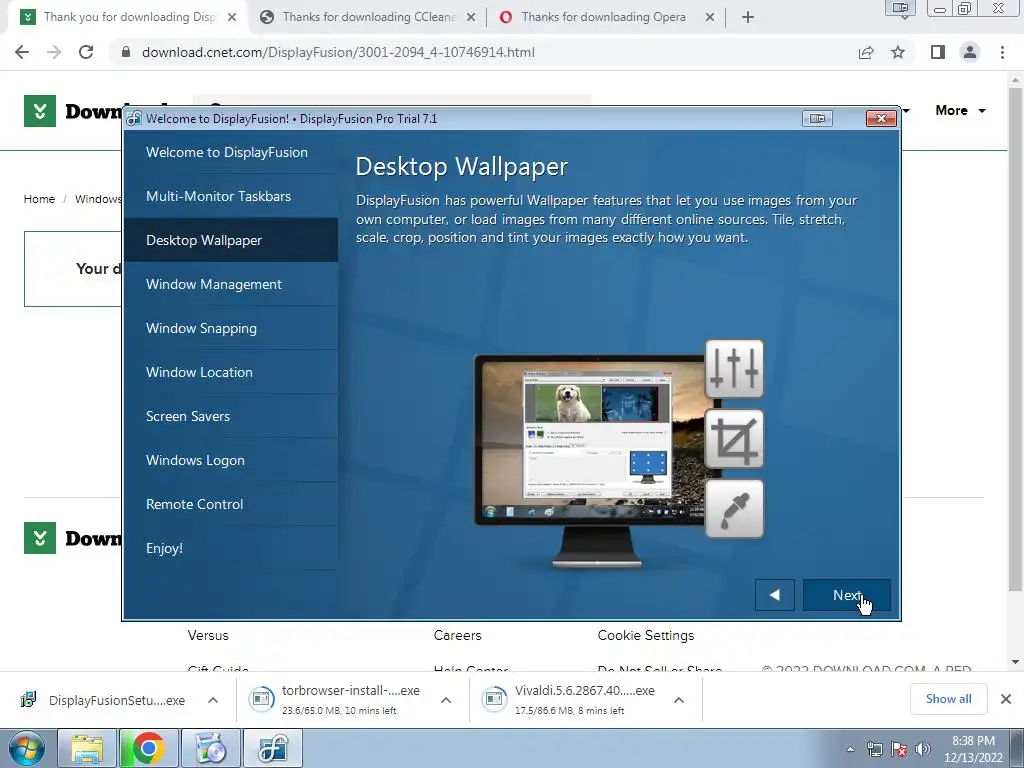
Task: Click the volume speaker tray icon
Action: click(x=923, y=749)
